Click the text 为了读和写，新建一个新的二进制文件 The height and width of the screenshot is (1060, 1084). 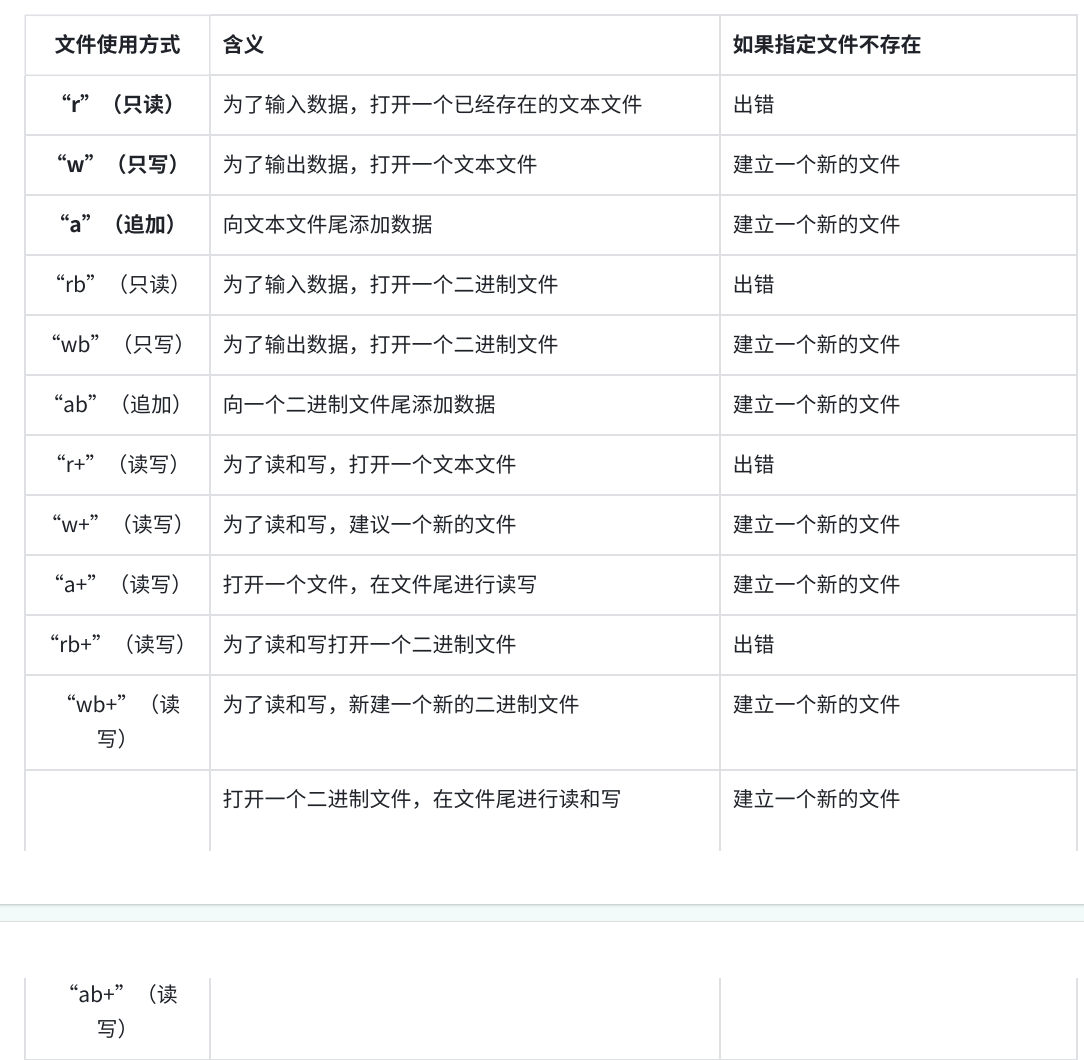[401, 705]
